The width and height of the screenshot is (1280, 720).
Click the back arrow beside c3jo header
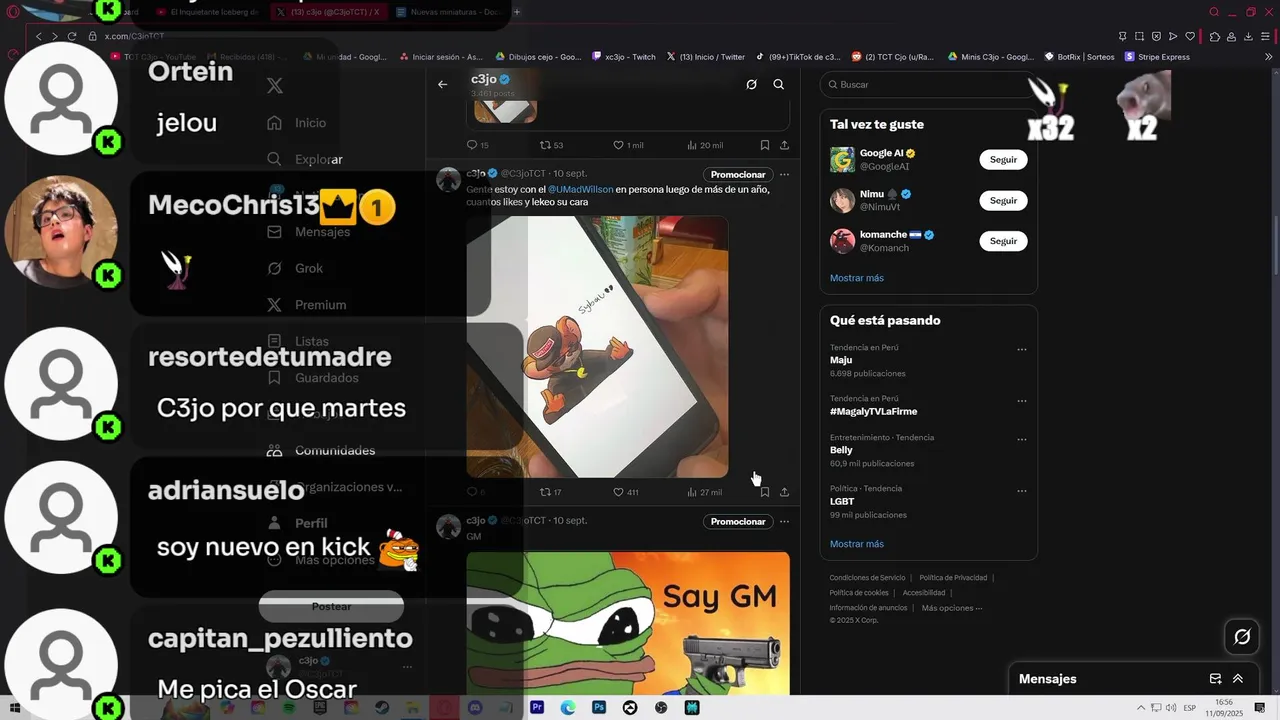click(443, 85)
